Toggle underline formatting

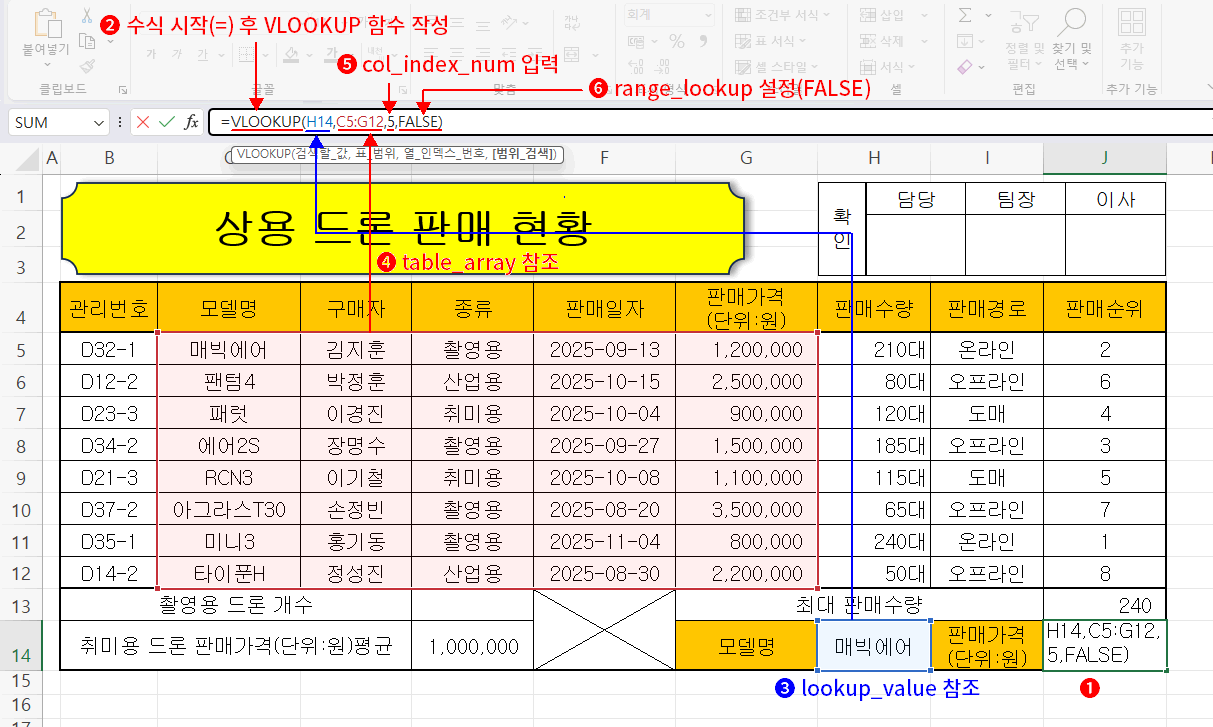pos(201,53)
